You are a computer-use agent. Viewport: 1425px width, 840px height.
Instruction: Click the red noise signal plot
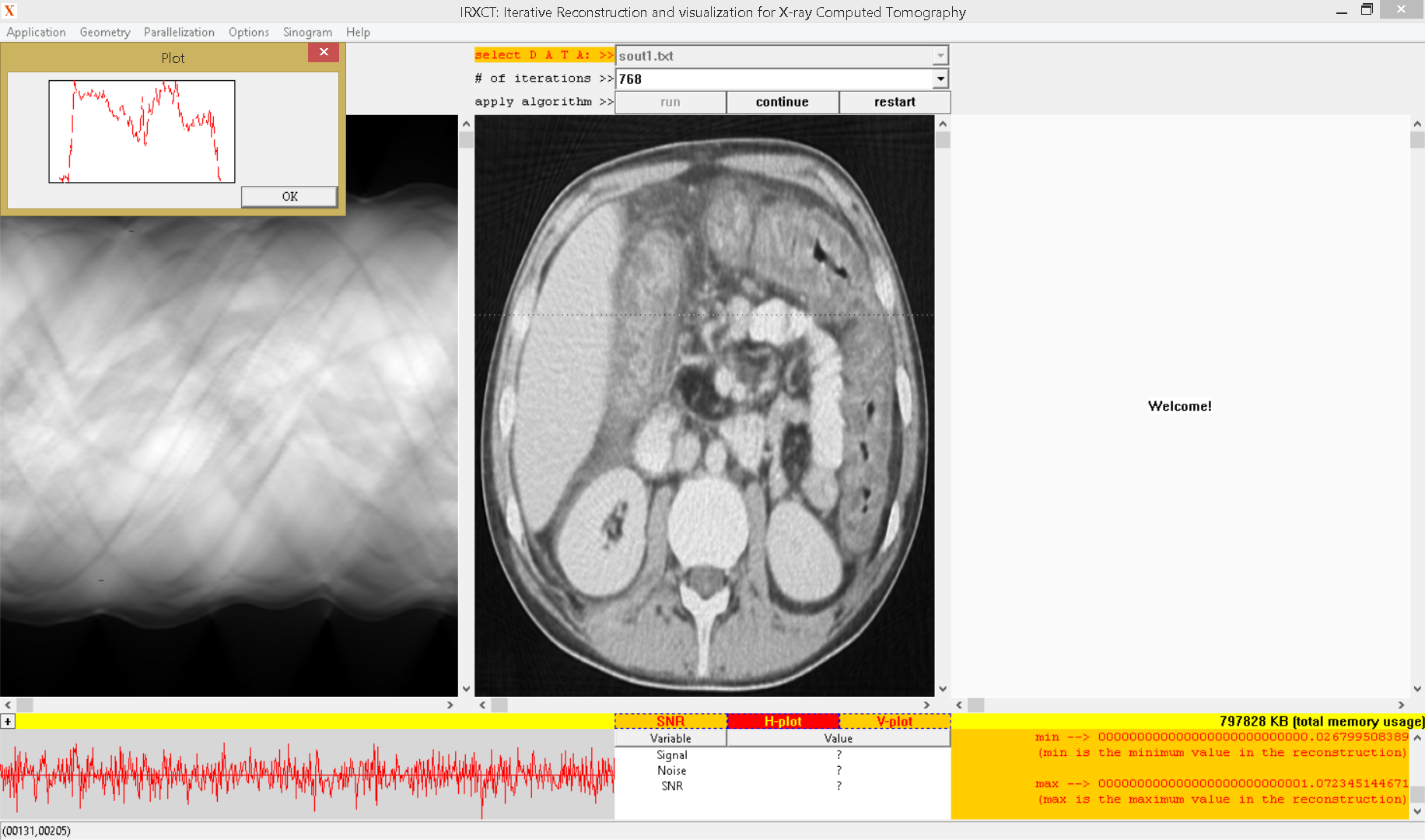tap(307, 775)
